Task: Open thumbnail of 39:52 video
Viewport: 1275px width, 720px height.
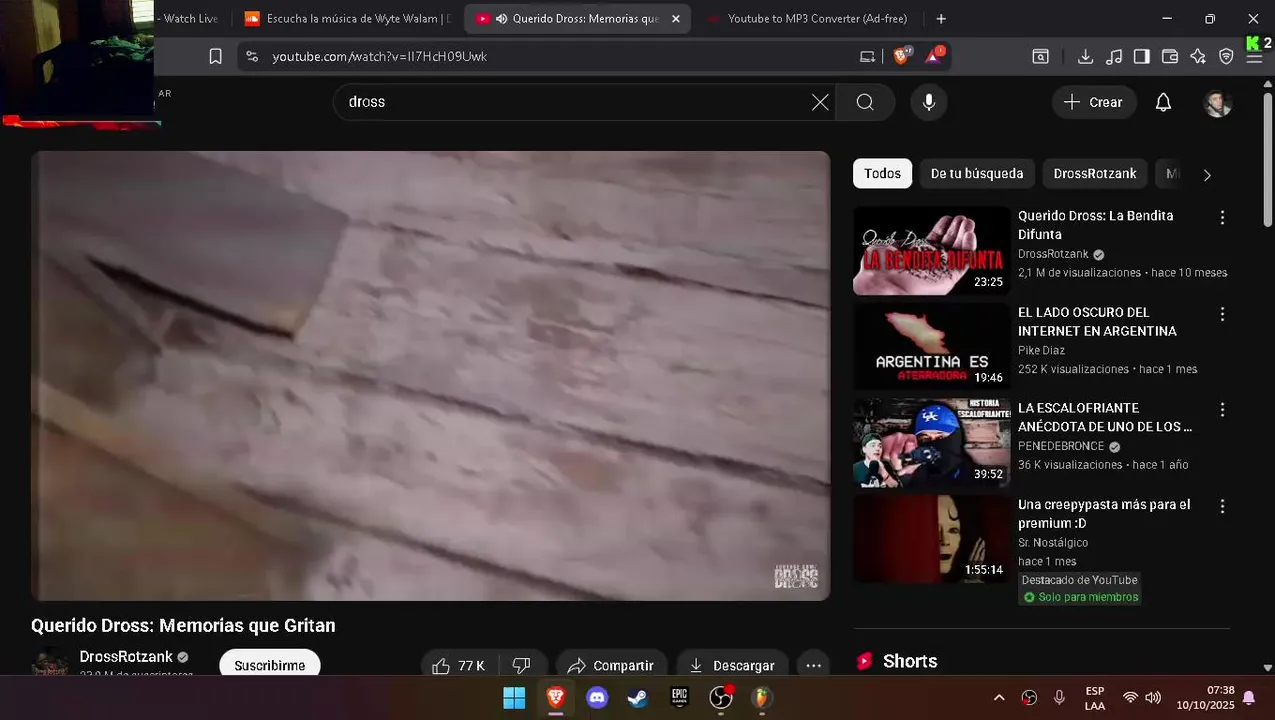Action: click(932, 444)
